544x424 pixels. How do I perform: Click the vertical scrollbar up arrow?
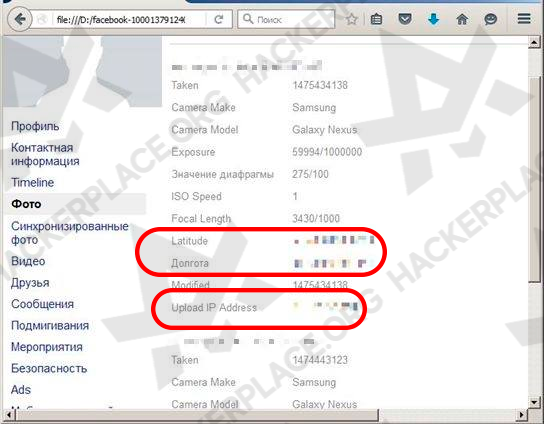coord(534,43)
